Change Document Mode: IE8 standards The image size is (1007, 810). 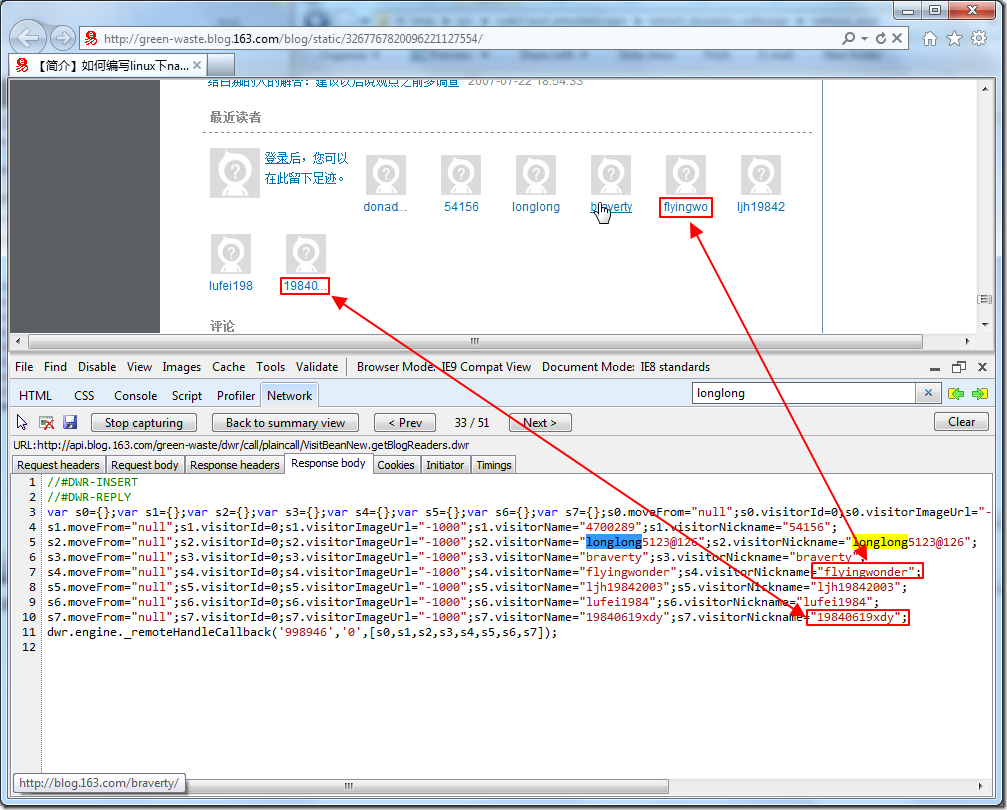[x=626, y=367]
